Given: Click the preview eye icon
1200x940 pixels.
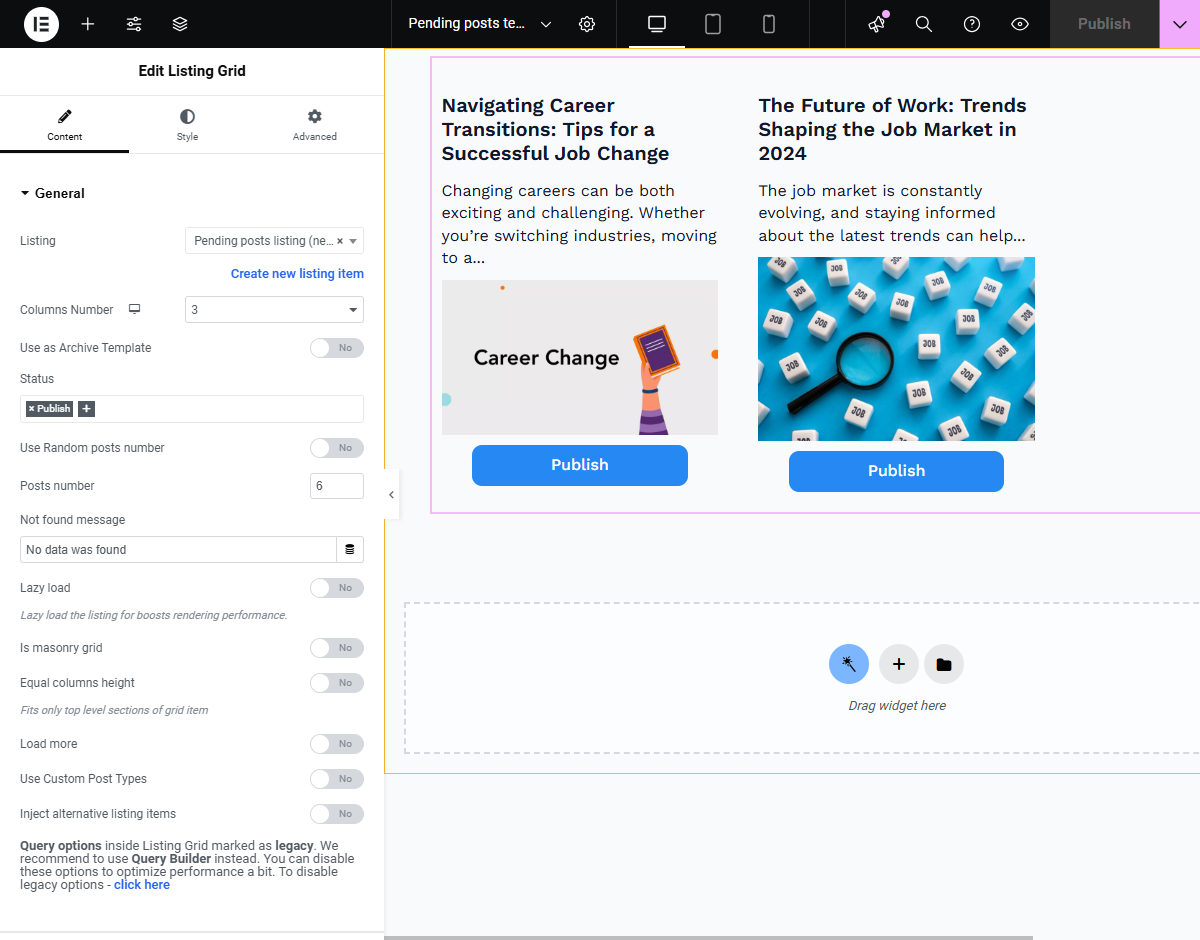Looking at the screenshot, I should 1019,24.
